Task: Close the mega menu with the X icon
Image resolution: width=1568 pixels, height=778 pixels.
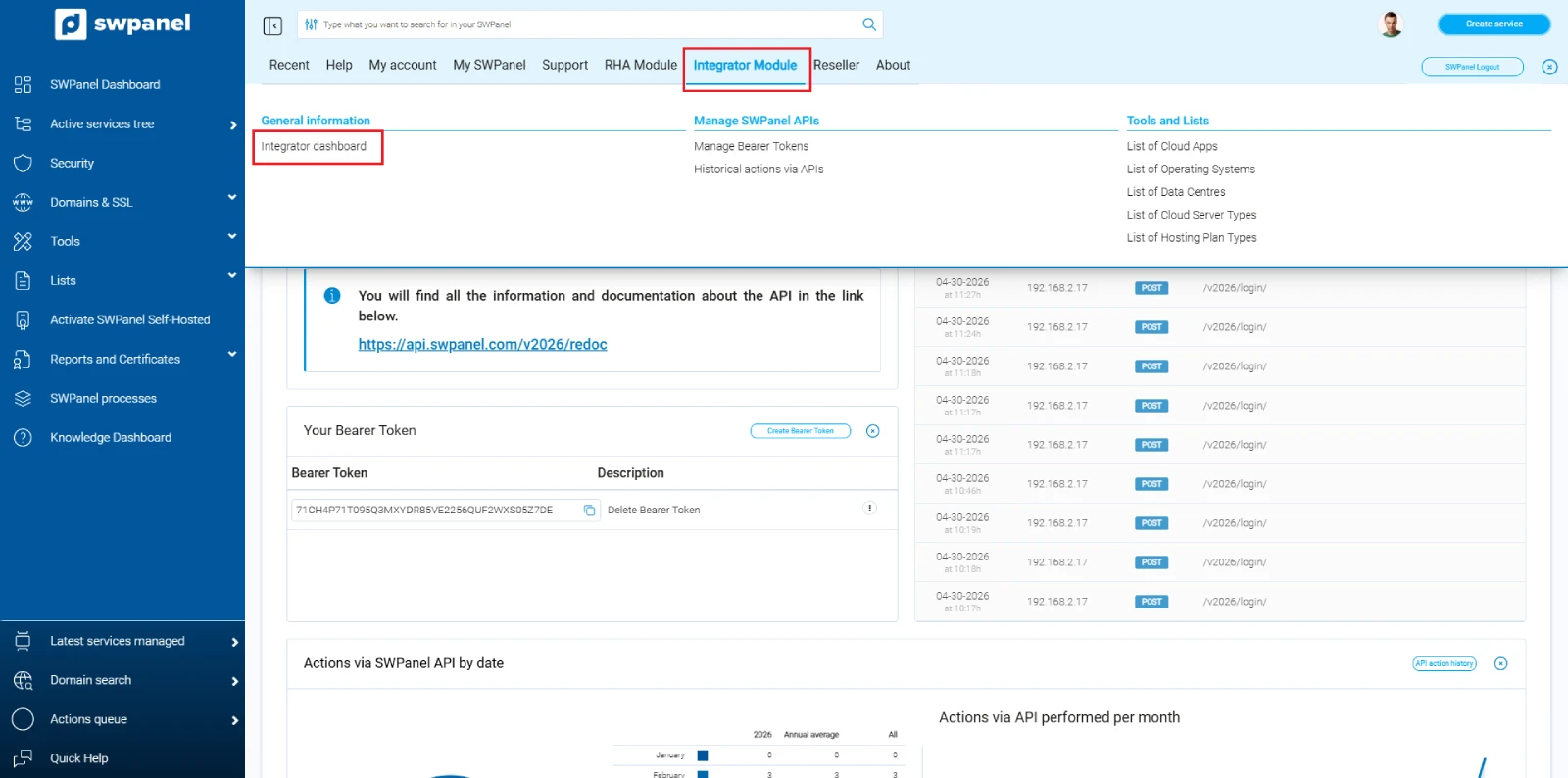Action: click(1549, 67)
